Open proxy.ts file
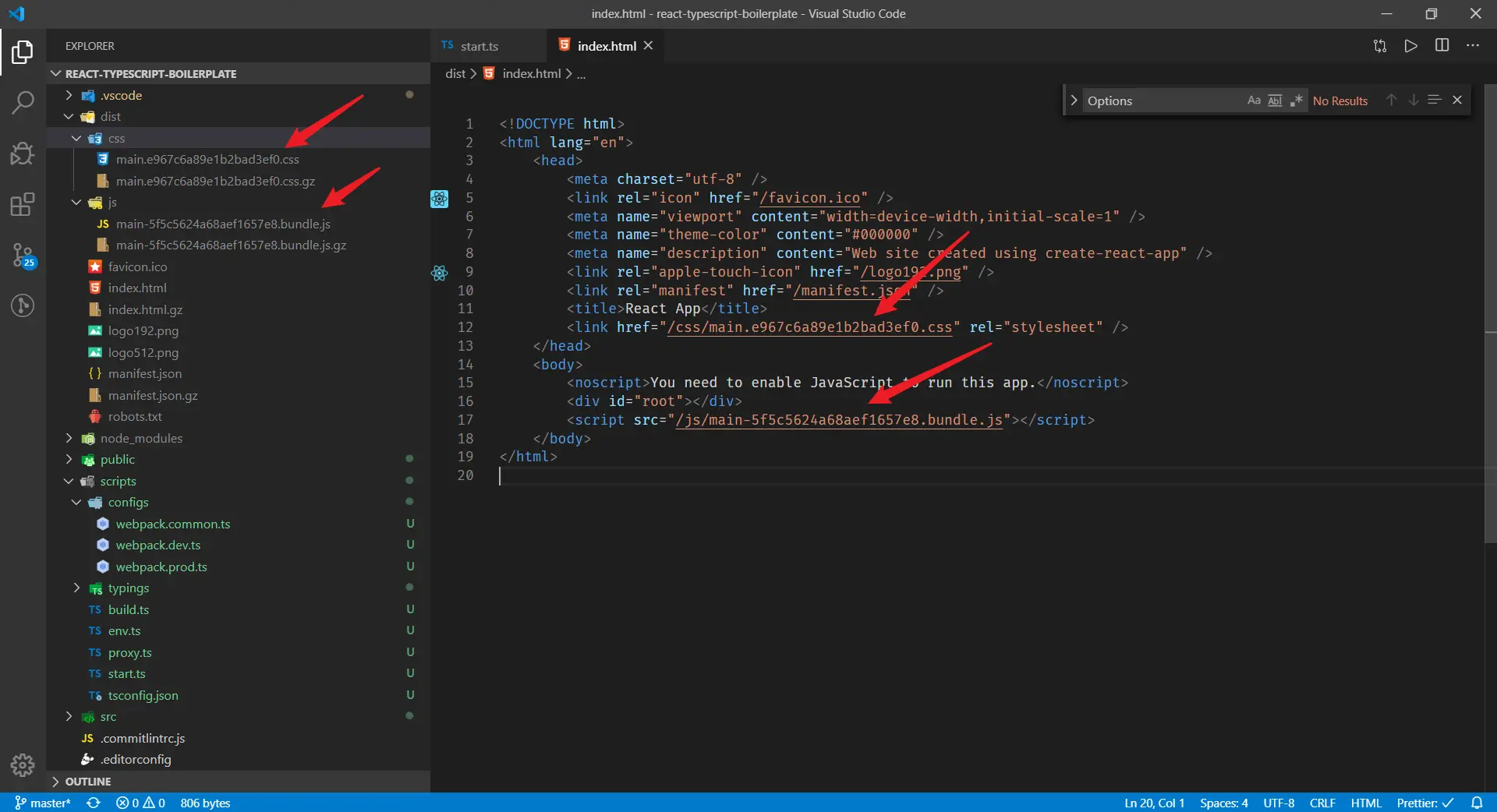This screenshot has height=812, width=1497. (x=130, y=653)
